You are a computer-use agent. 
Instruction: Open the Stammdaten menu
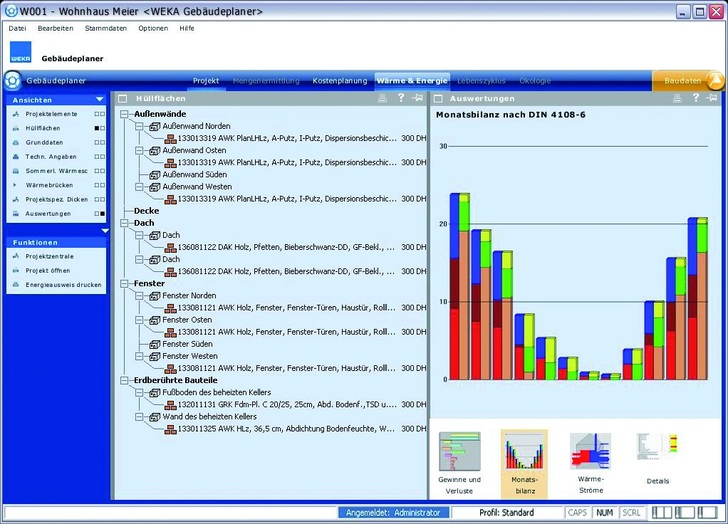coord(105,28)
